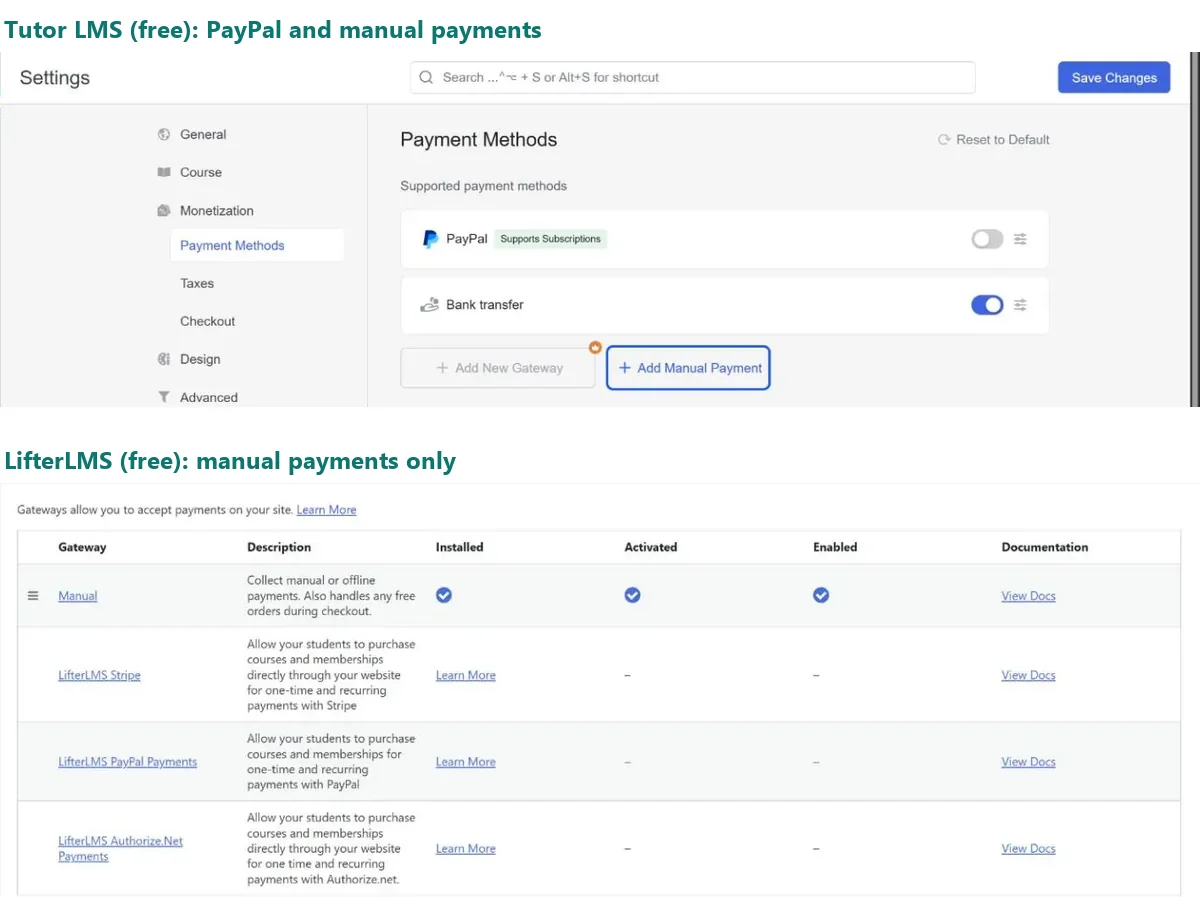Open PayPal settings sliders icon

click(x=1020, y=239)
